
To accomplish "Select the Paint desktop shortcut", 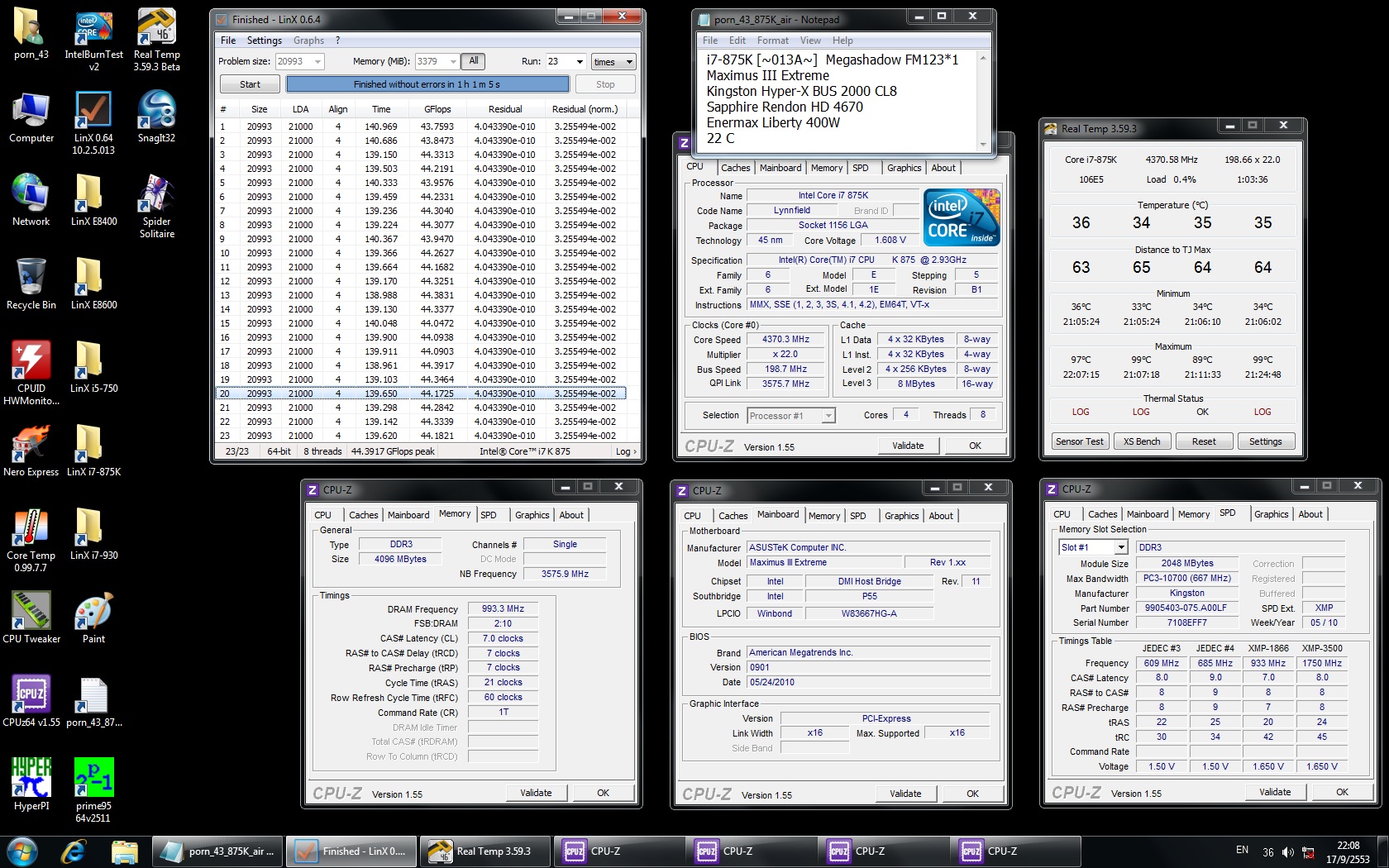I will tap(93, 618).
